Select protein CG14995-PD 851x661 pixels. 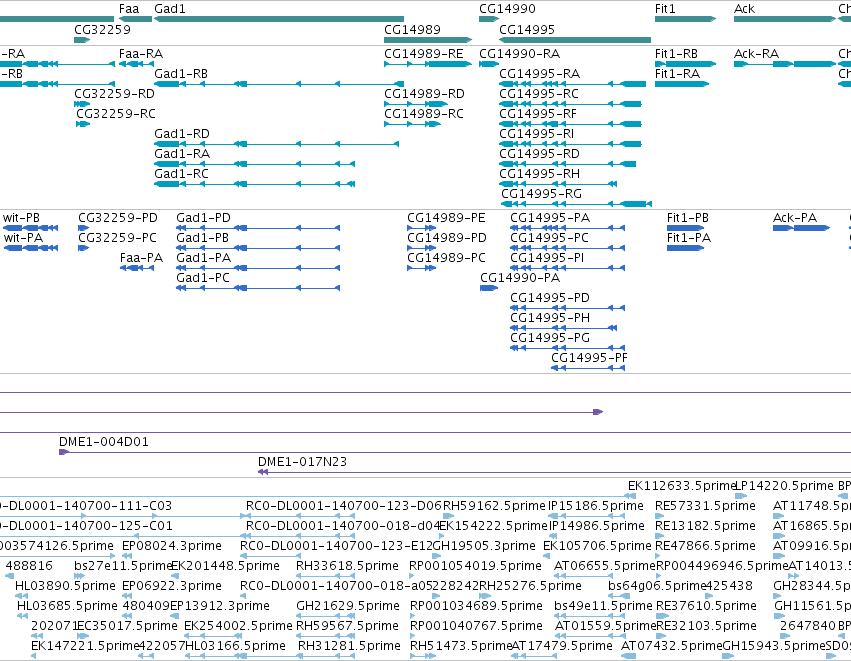[568, 308]
